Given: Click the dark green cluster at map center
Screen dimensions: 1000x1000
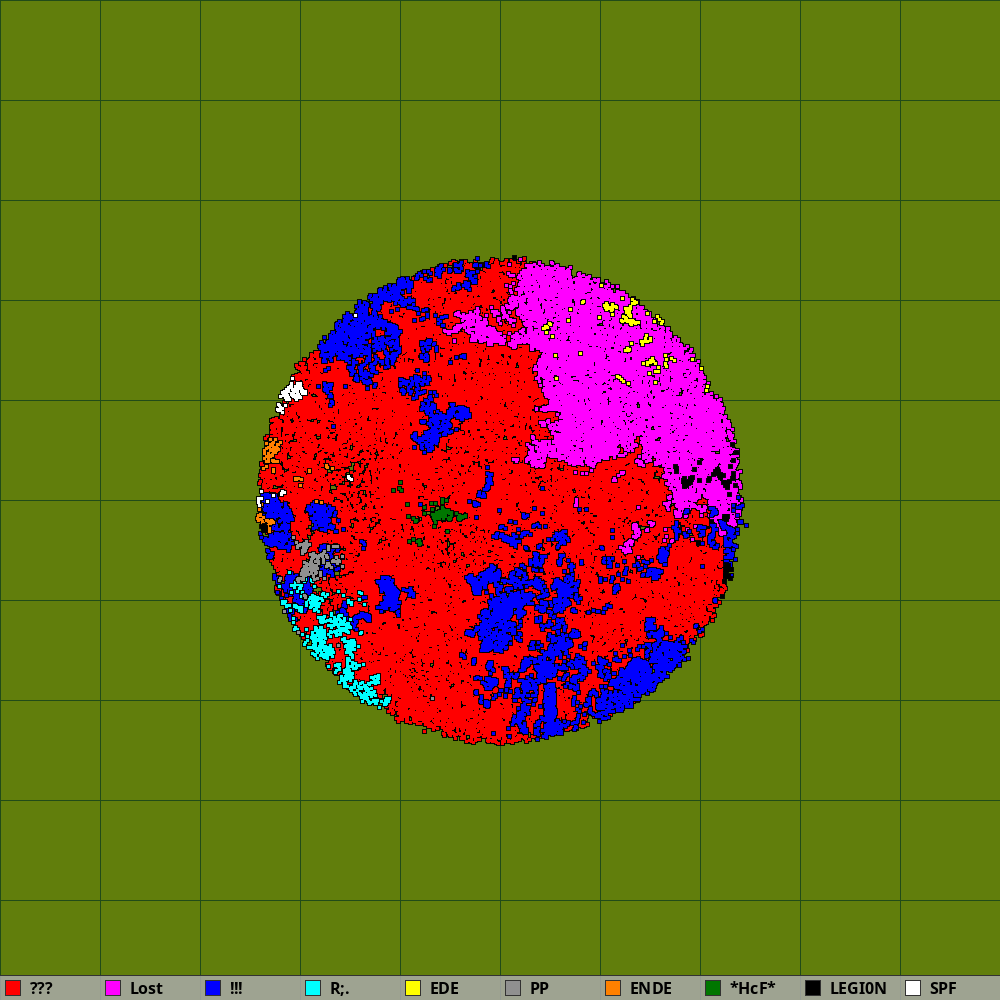Looking at the screenshot, I should [x=441, y=513].
